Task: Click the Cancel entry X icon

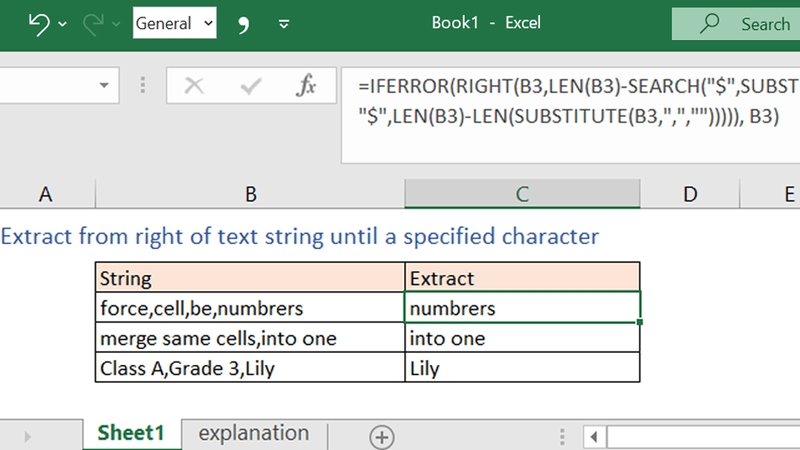Action: point(194,85)
